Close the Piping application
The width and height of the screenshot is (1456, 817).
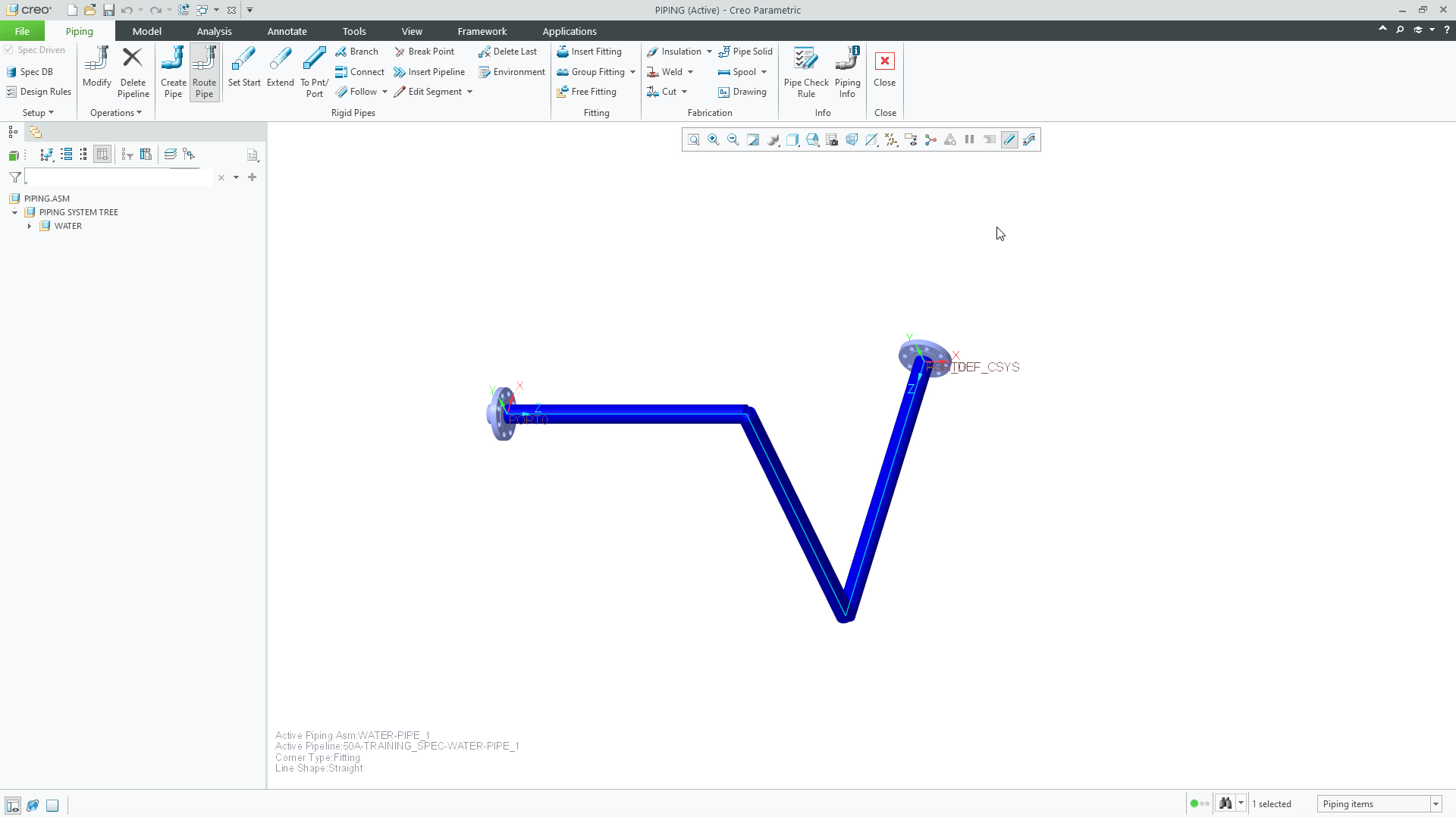point(884,67)
